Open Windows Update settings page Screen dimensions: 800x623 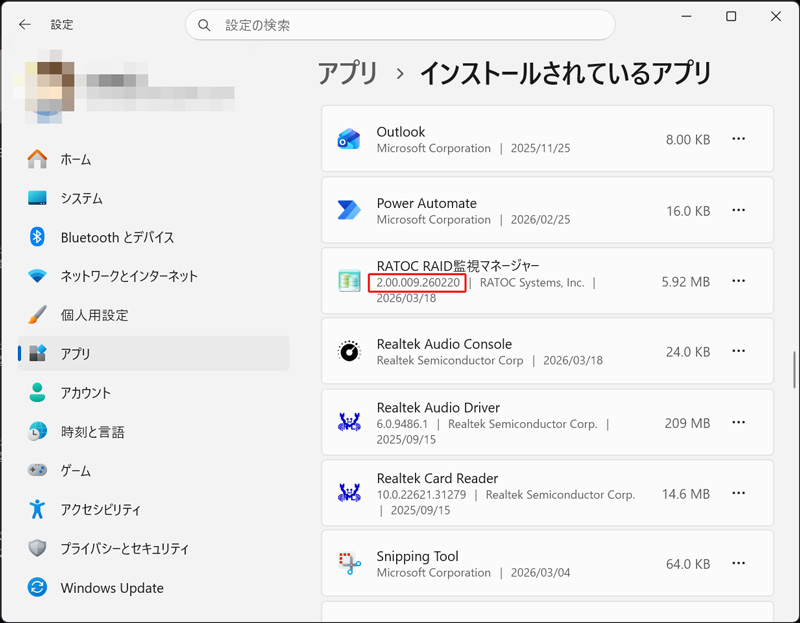click(x=112, y=588)
